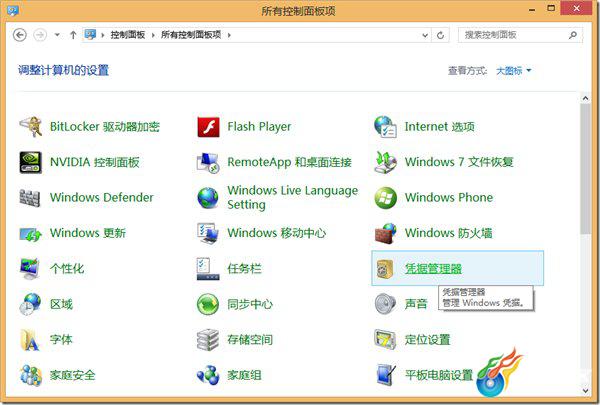The height and width of the screenshot is (405, 600).
Task: Open the Internet 选项 globe icon
Action: 385,127
